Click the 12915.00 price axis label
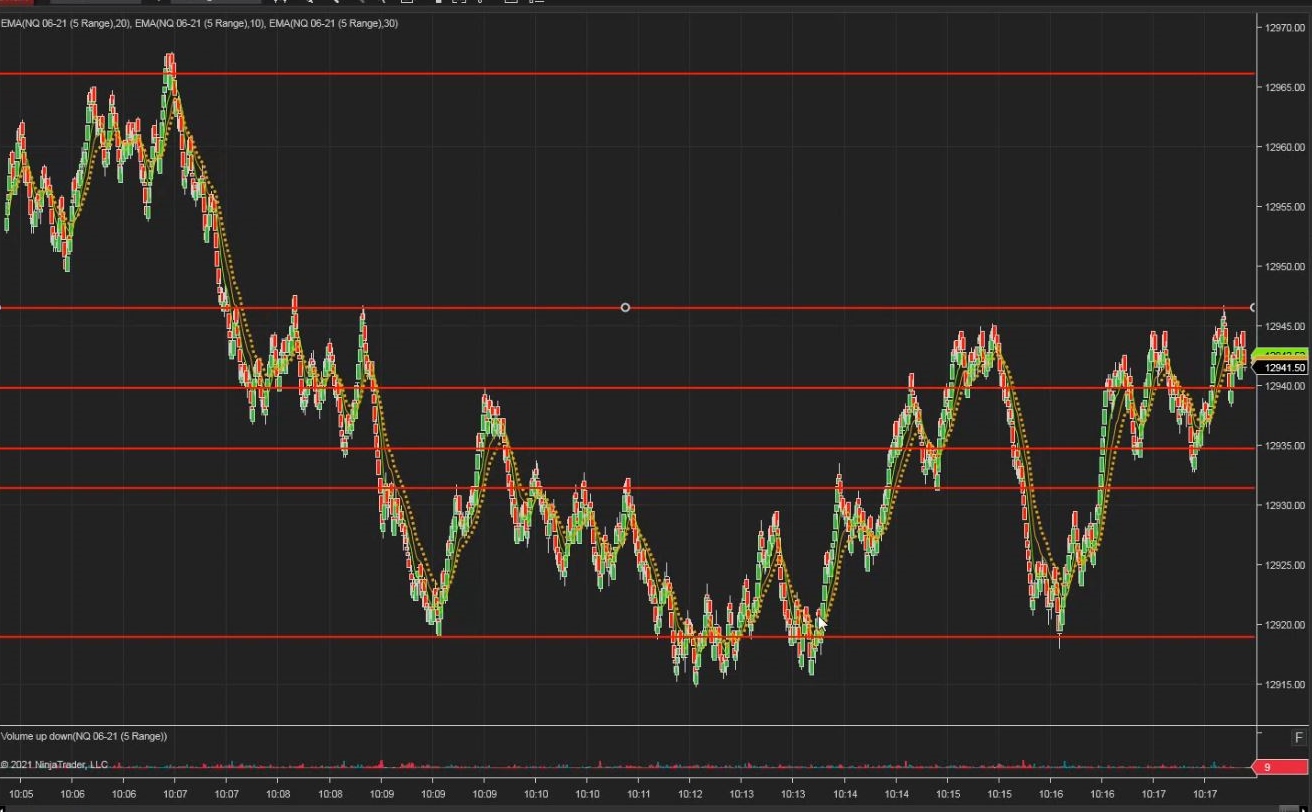Viewport: 1312px width, 812px height. tap(1284, 685)
